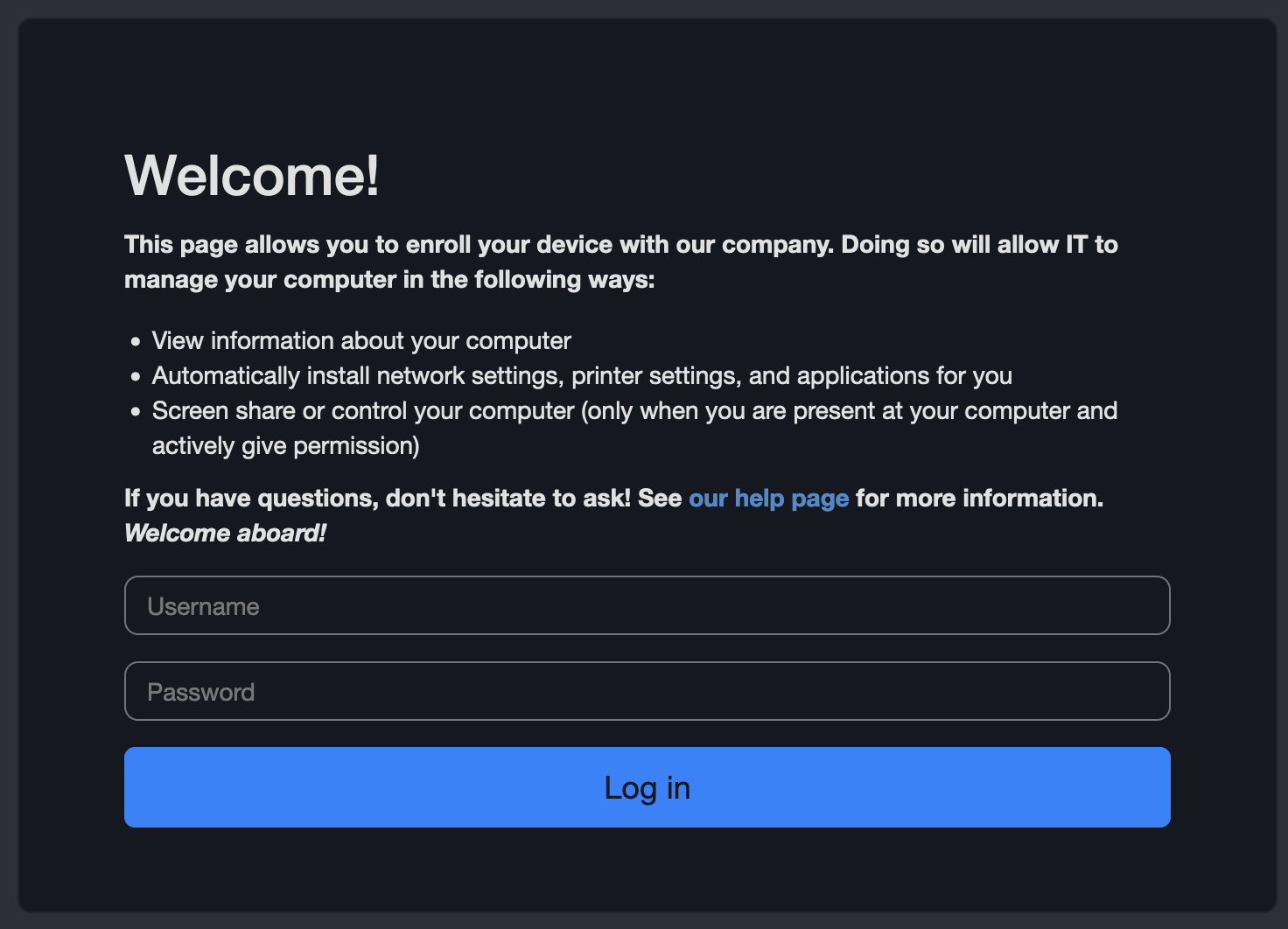1288x929 pixels.
Task: Click bullet dot before "View information"
Action: (136, 341)
